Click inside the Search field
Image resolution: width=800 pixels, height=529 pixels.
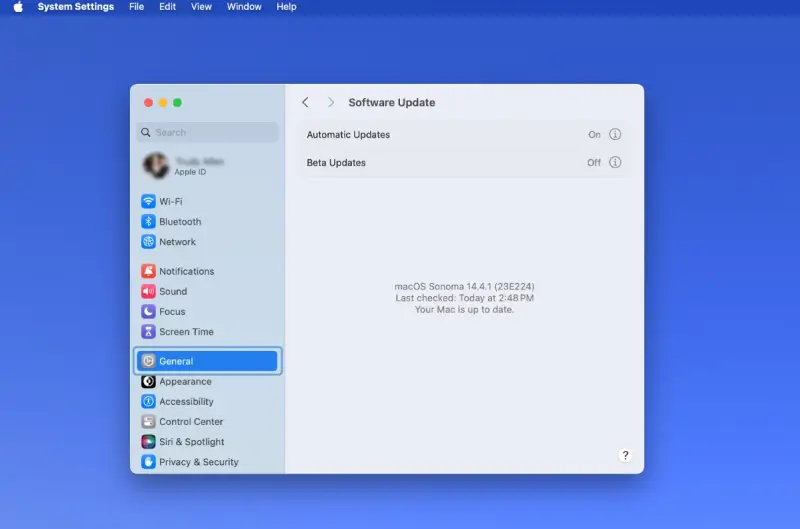click(208, 132)
